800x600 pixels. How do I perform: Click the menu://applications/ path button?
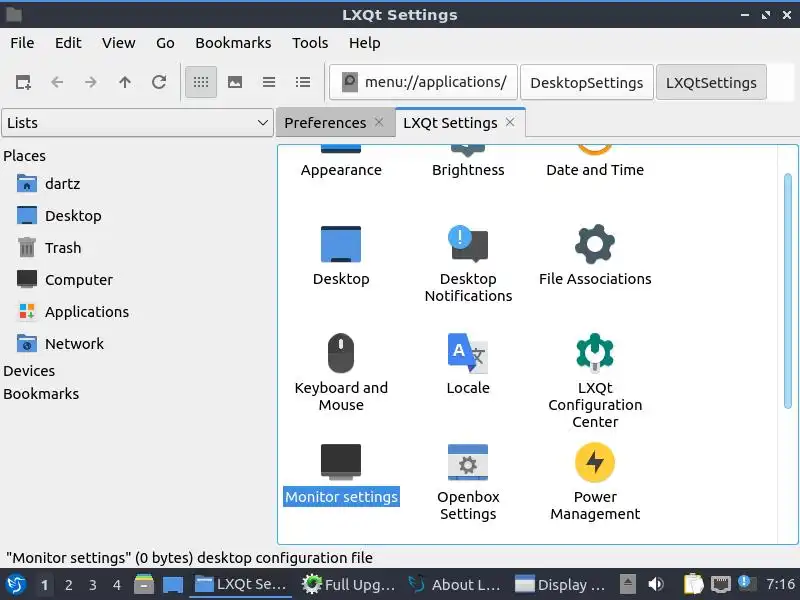(423, 82)
